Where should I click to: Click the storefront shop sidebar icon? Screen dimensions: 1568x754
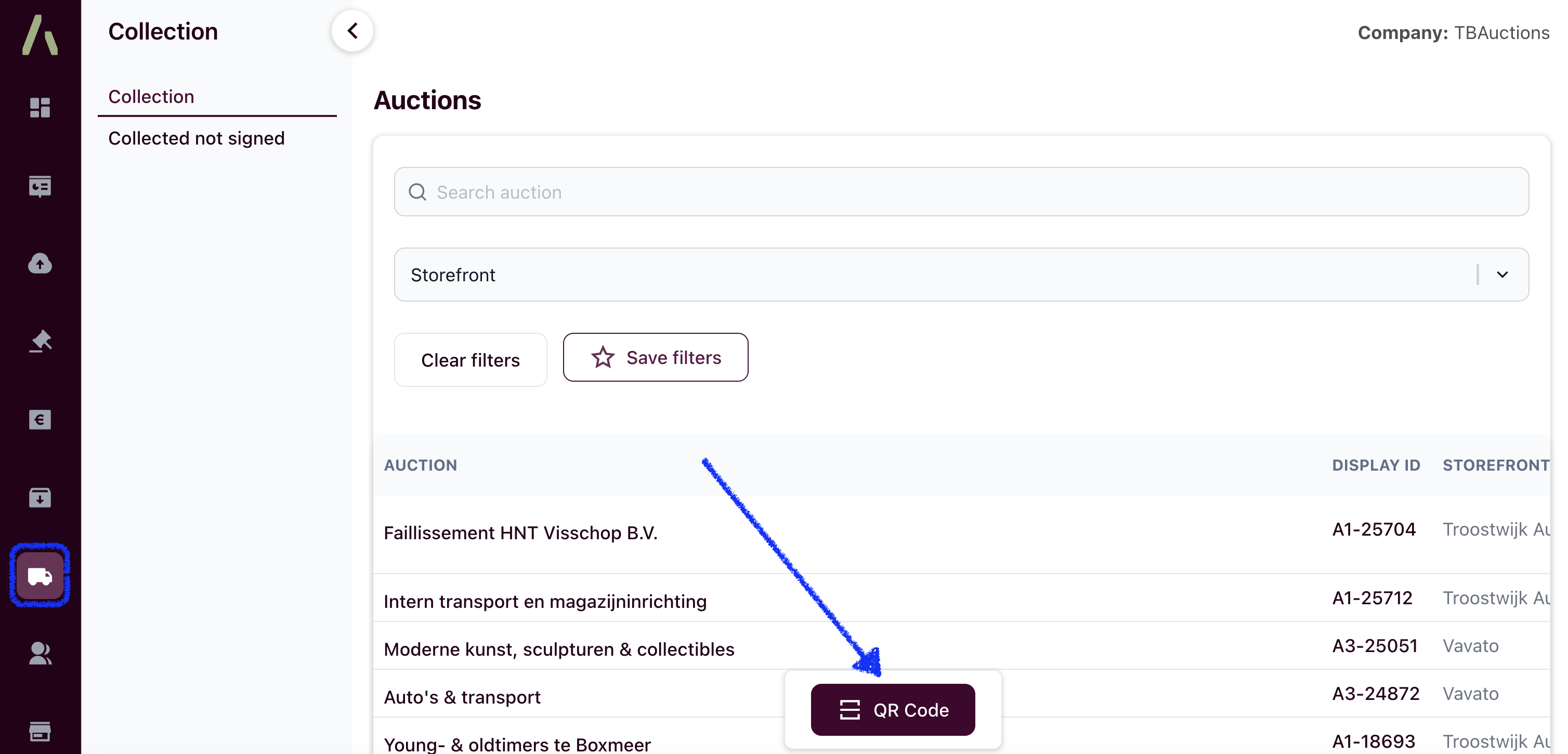[x=40, y=731]
